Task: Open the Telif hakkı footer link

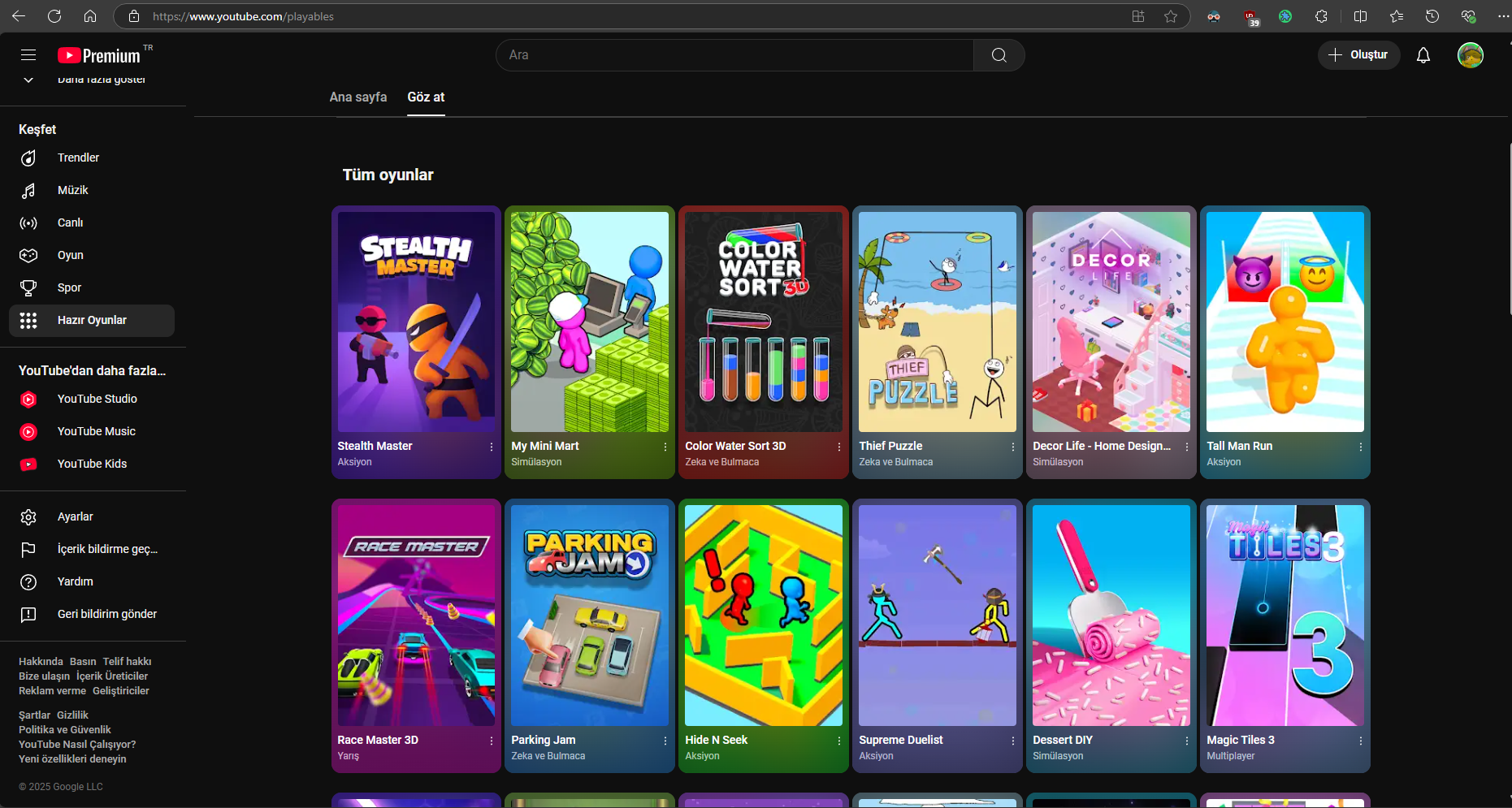Action: tap(127, 662)
